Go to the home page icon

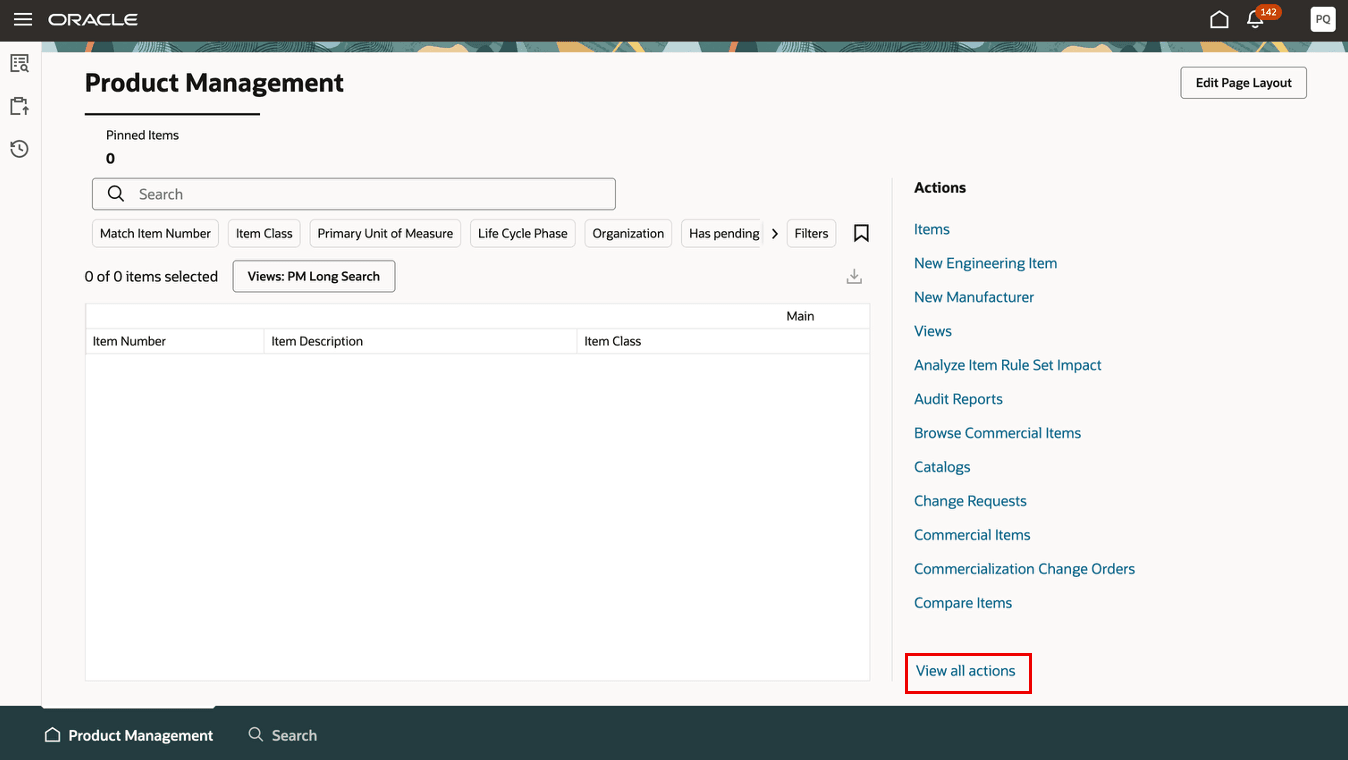(1219, 18)
